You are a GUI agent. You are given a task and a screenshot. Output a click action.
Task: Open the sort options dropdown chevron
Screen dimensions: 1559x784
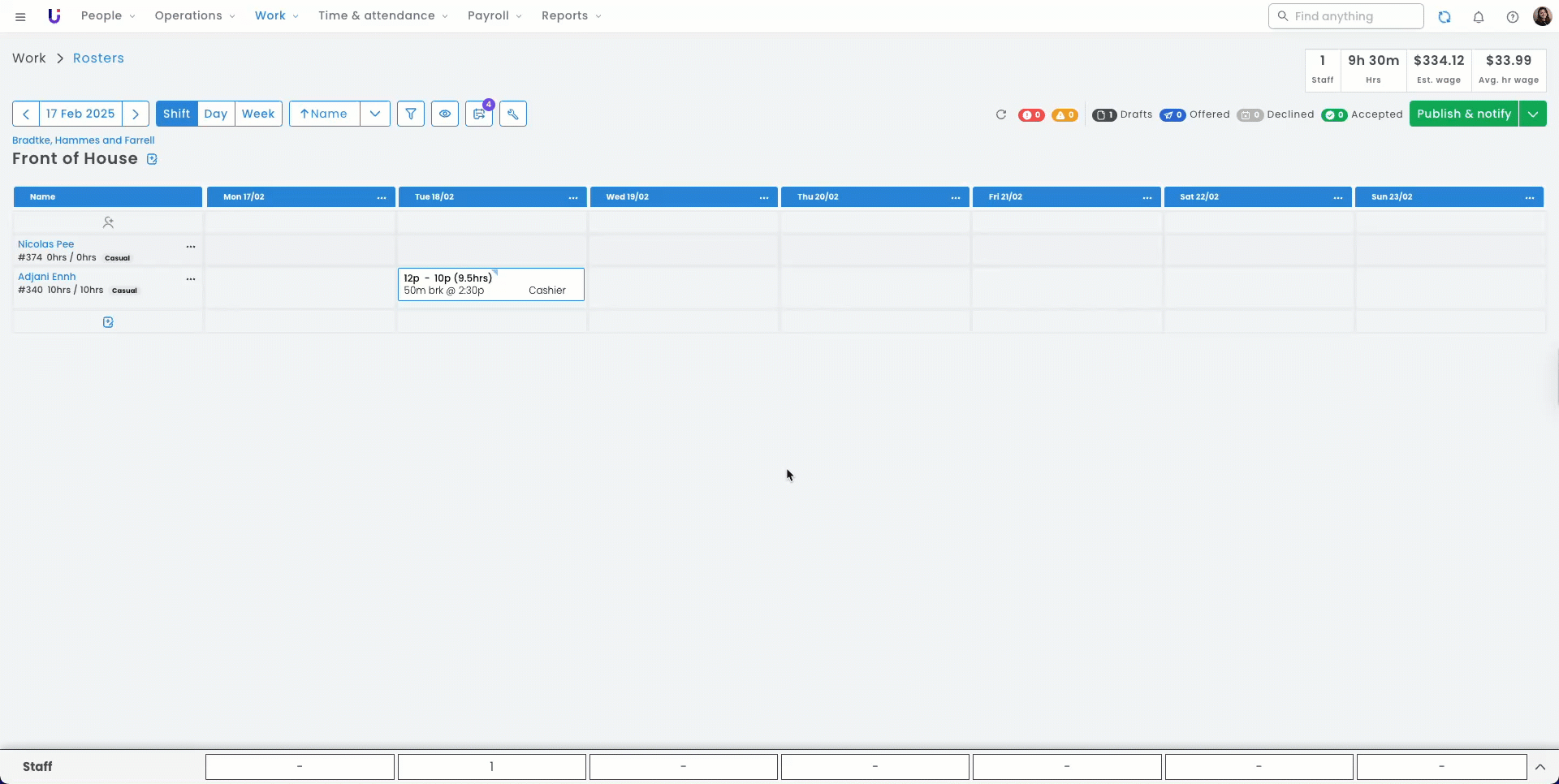coord(375,114)
